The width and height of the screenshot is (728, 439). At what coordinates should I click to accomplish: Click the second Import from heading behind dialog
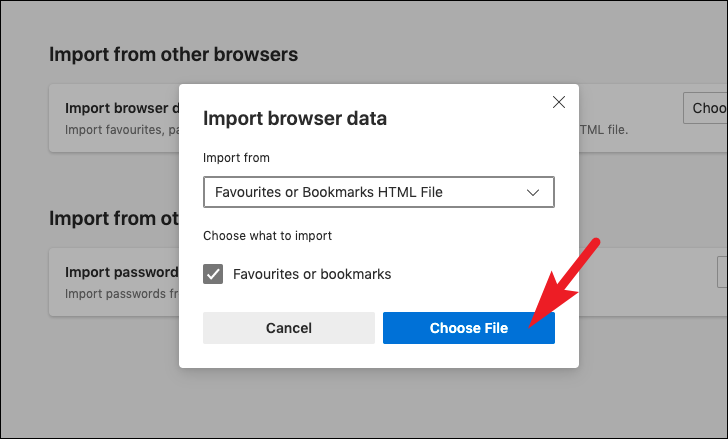[x=114, y=218]
